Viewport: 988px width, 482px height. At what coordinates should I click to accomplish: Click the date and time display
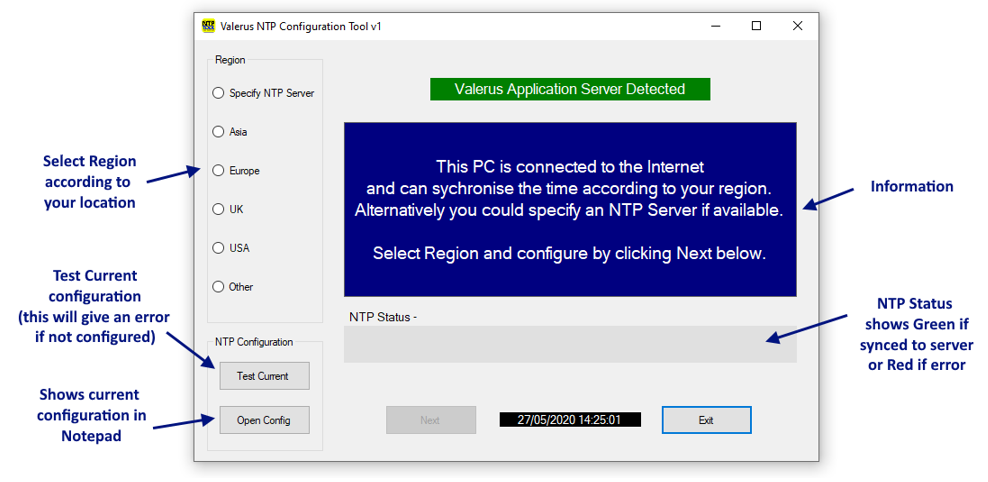(570, 420)
